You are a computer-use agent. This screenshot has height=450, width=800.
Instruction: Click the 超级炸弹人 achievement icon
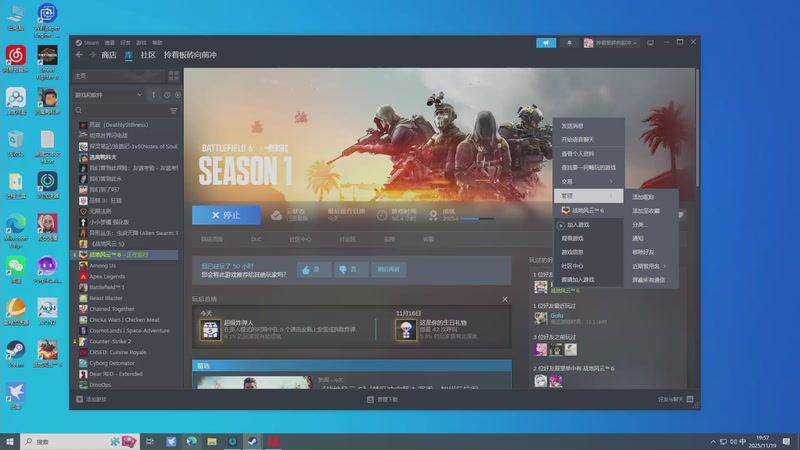pos(210,330)
